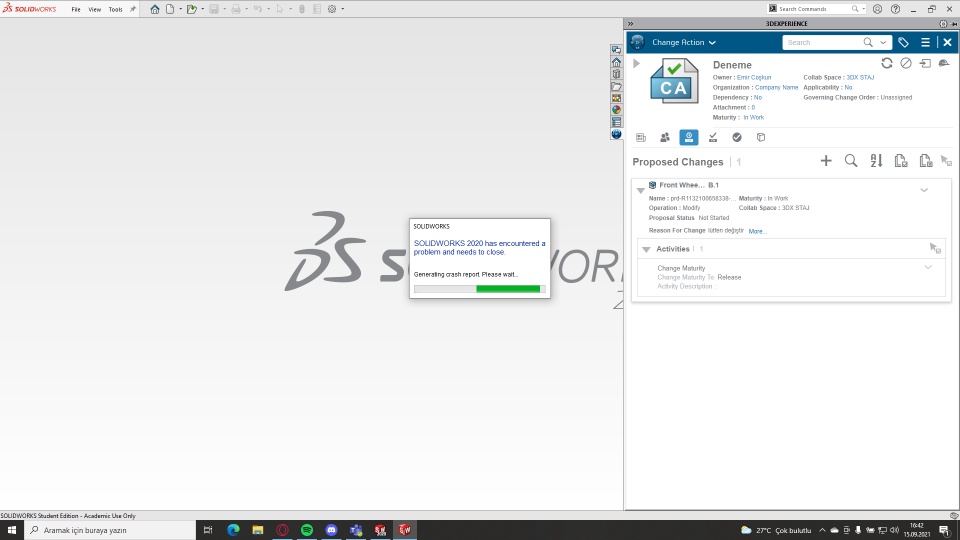Open the File Explorer task pane tab
The width and height of the screenshot is (960, 540).
(x=617, y=86)
